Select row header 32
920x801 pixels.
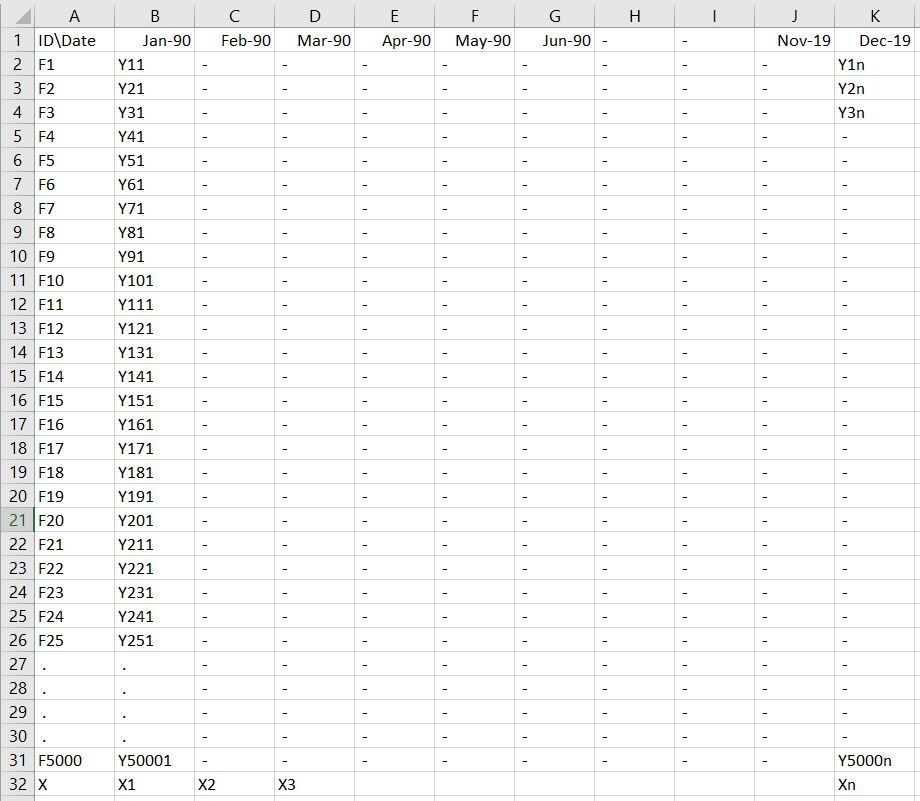tap(17, 784)
